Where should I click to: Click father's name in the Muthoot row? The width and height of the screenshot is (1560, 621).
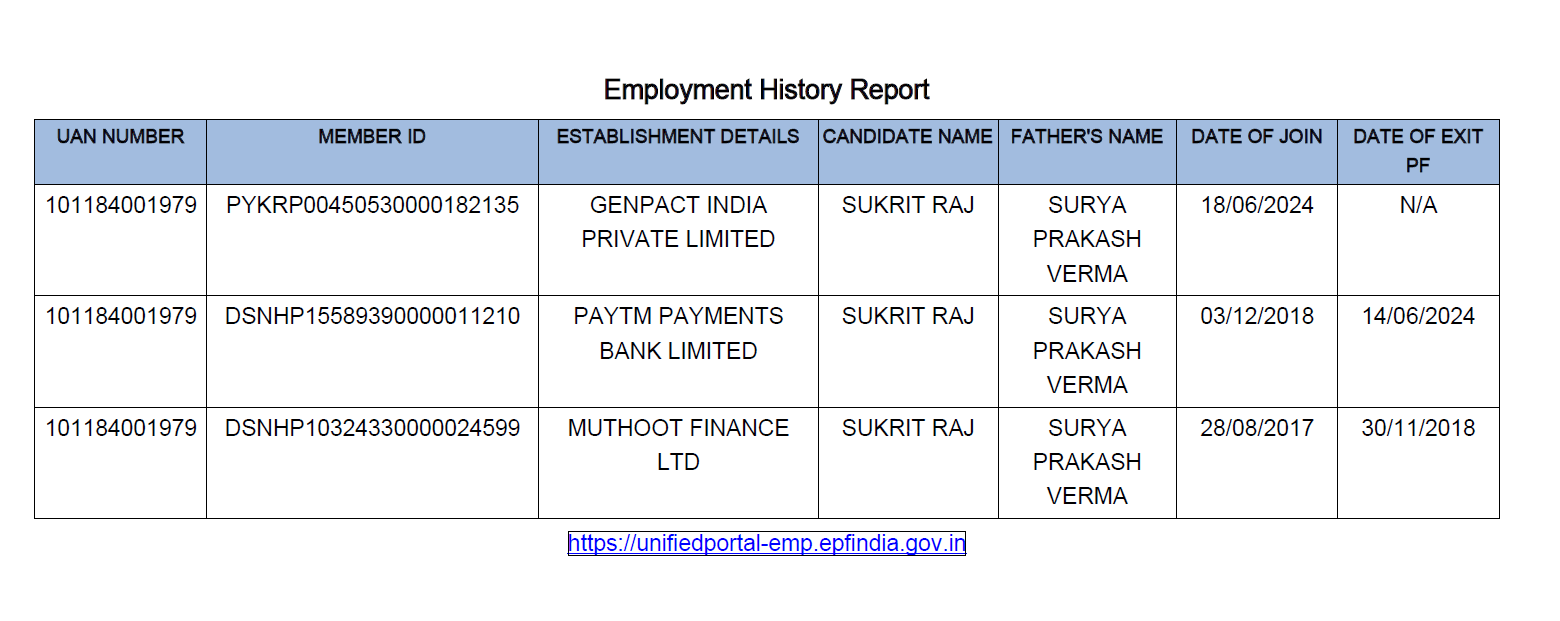(1087, 462)
